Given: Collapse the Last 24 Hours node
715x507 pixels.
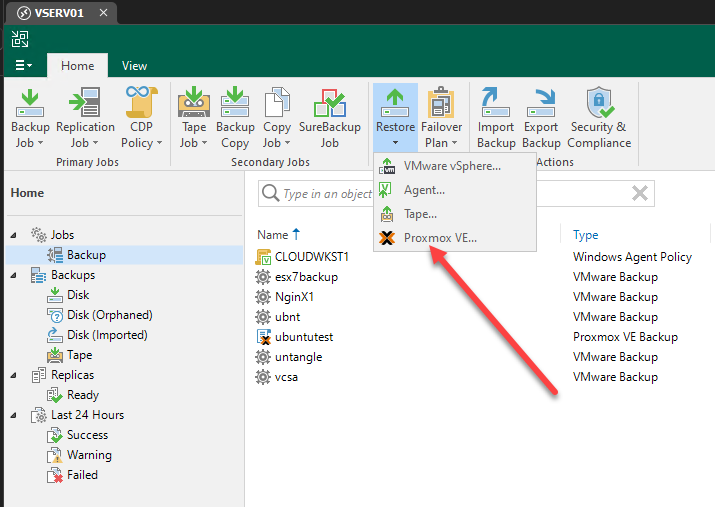Looking at the screenshot, I should (x=14, y=415).
